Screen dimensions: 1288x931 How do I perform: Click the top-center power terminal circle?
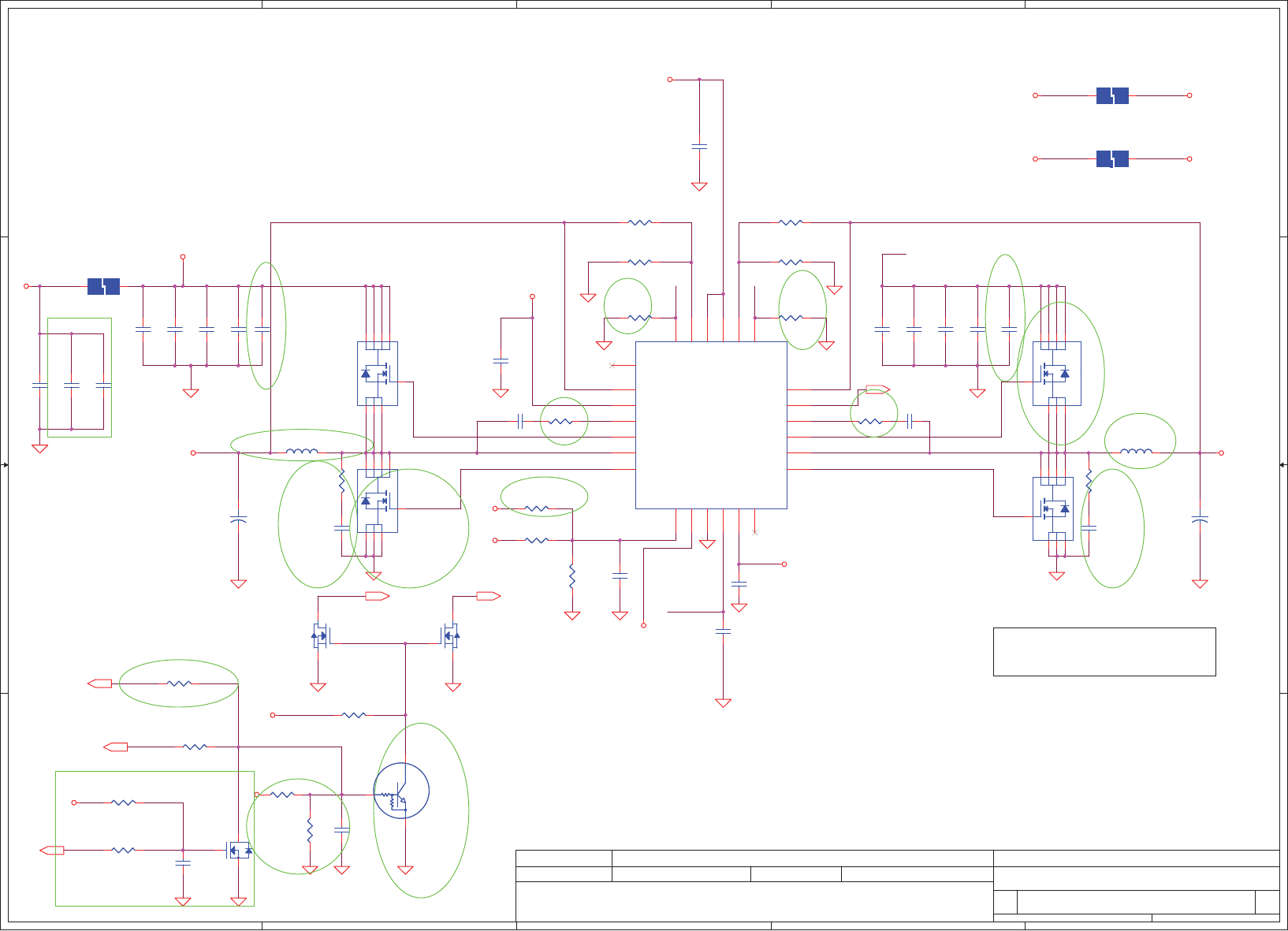[x=670, y=80]
